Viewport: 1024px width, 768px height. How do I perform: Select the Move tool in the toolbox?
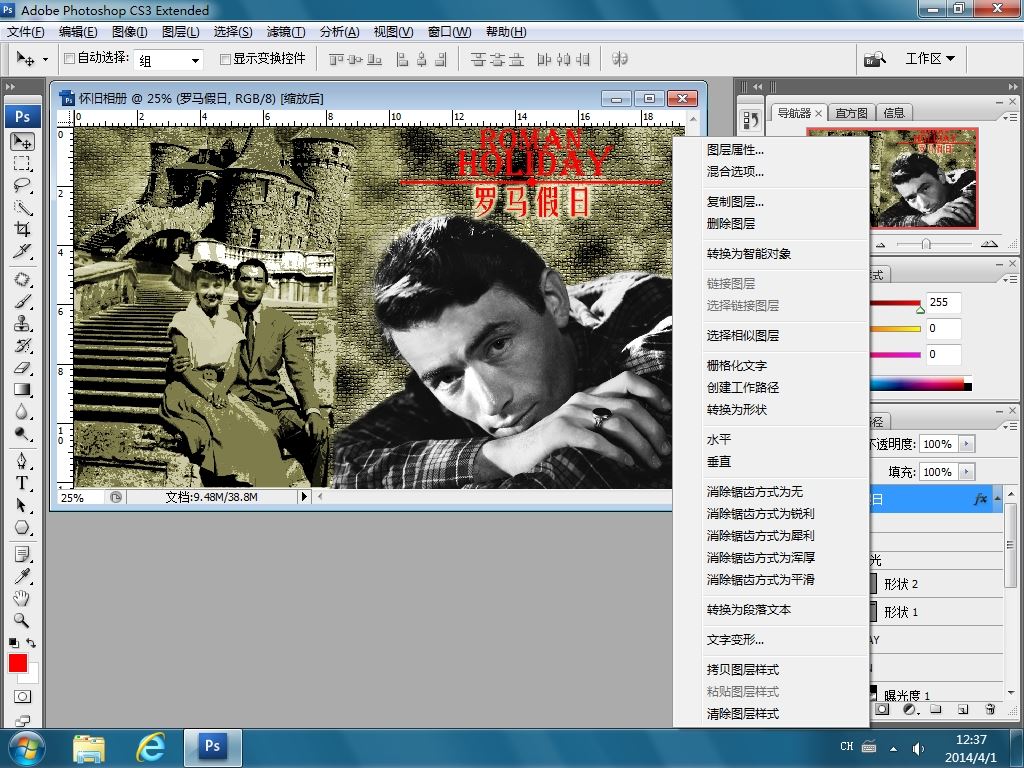click(x=22, y=141)
